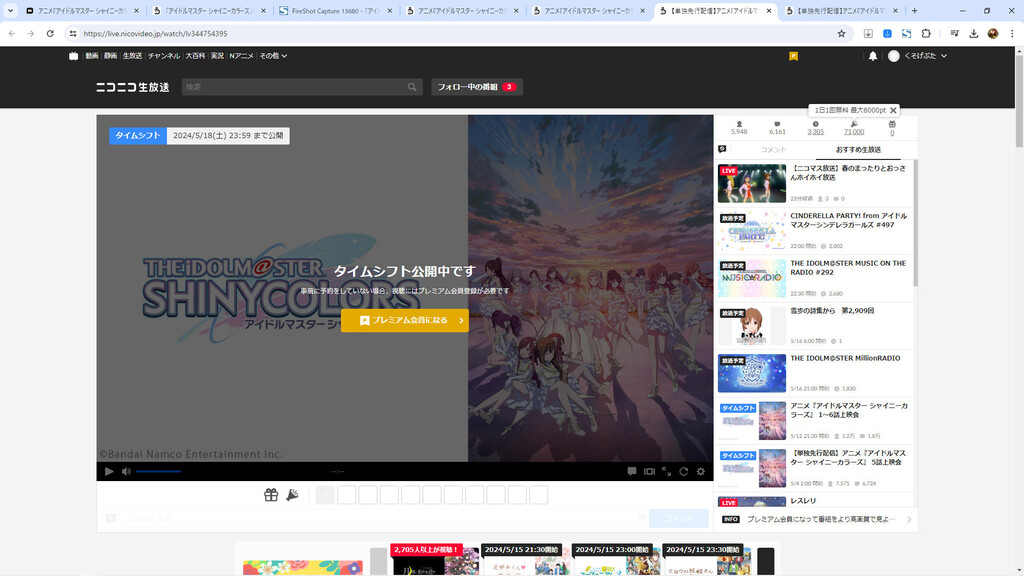Click the コメント send button
1024x576 pixels.
pos(679,518)
